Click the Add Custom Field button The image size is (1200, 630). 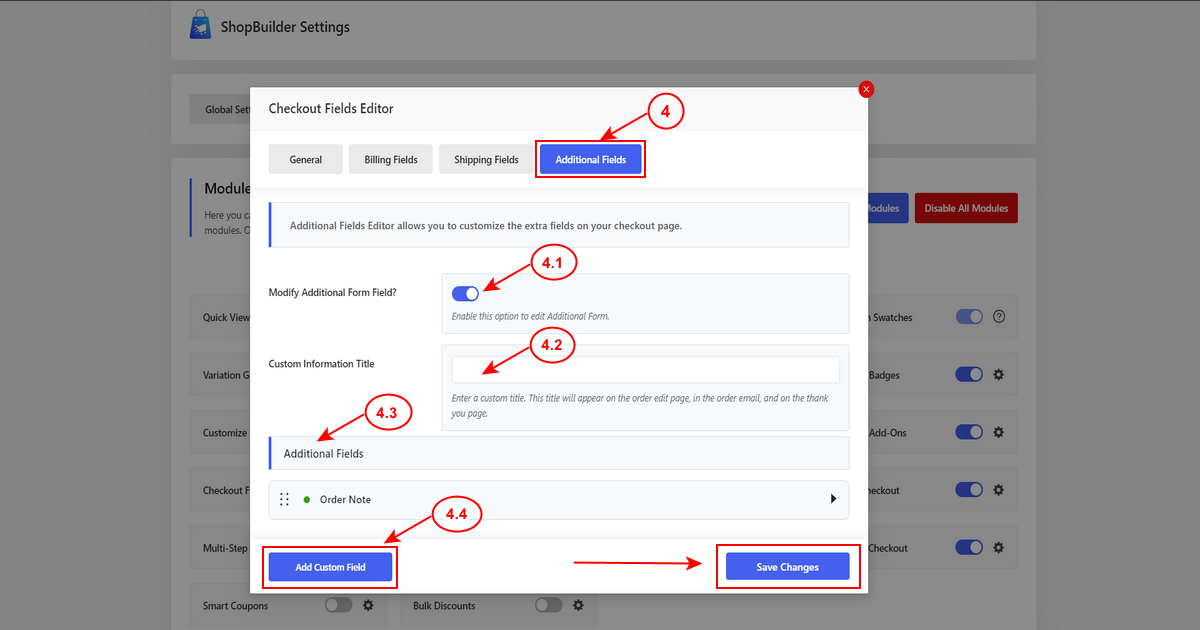(x=330, y=567)
